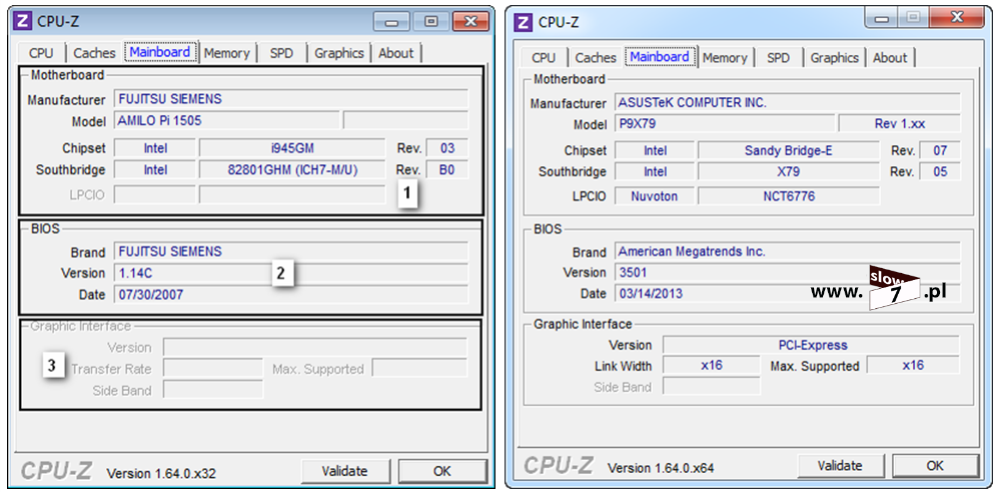Switch to the Memory tab in right window
This screenshot has height=492, width=998.
click(724, 57)
